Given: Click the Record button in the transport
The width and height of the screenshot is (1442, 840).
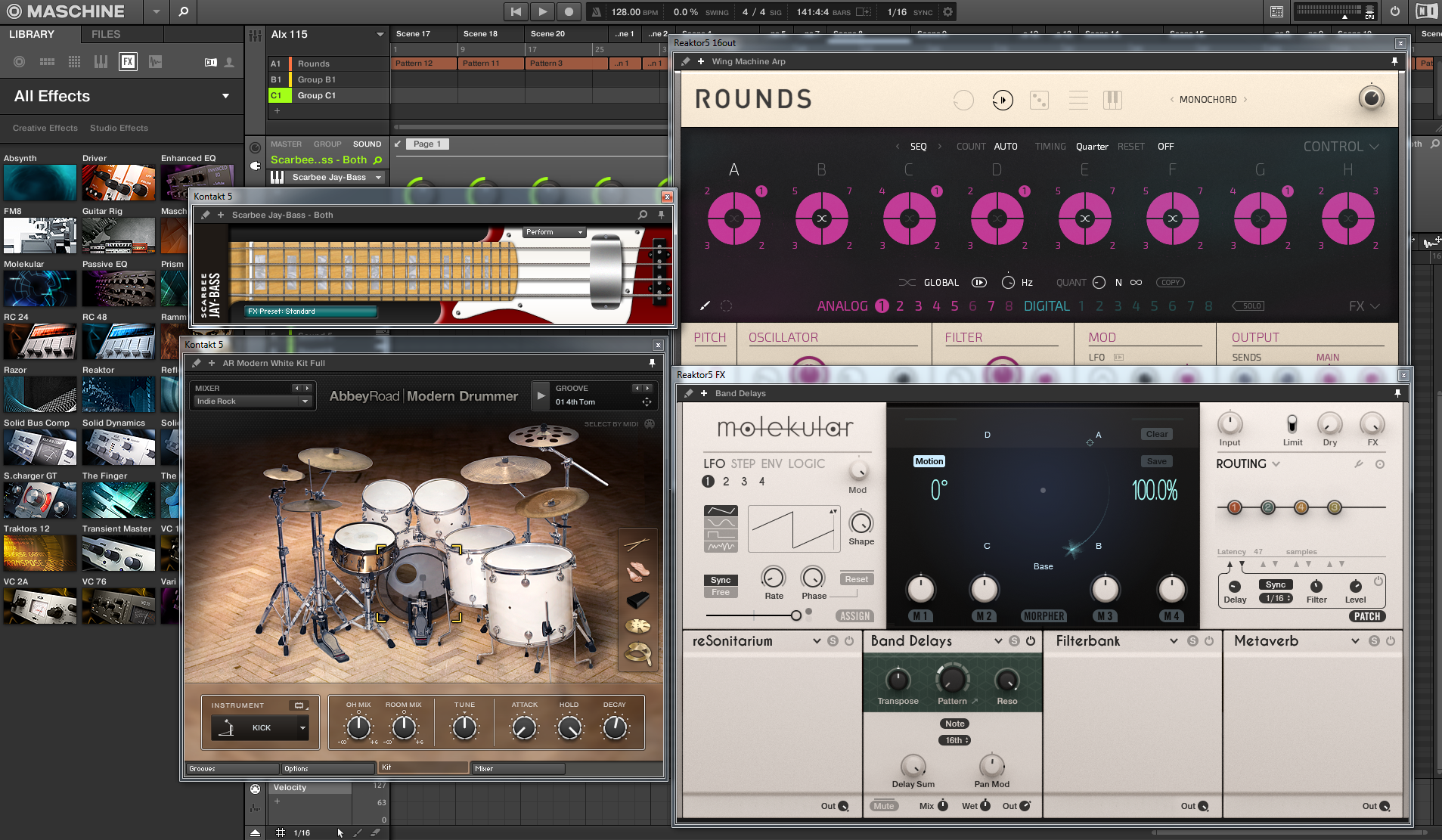Looking at the screenshot, I should point(569,11).
